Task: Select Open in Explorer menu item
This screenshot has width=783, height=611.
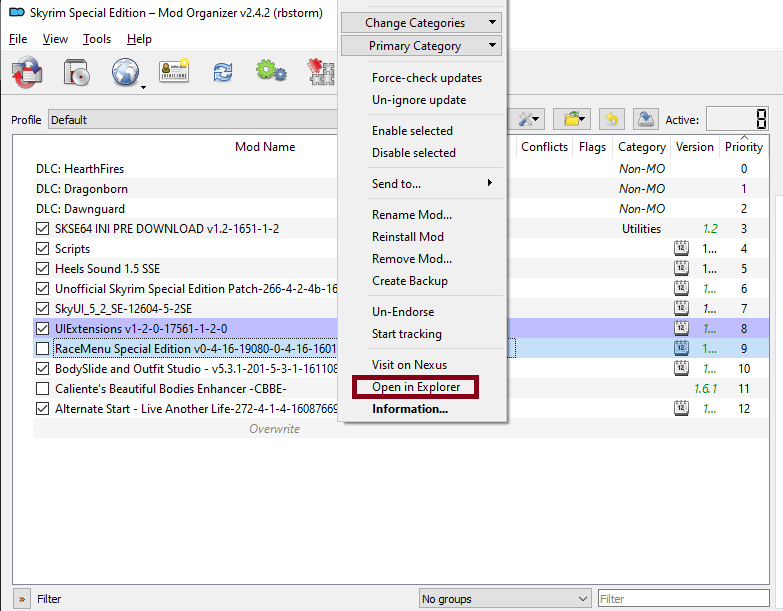Action: (x=416, y=387)
